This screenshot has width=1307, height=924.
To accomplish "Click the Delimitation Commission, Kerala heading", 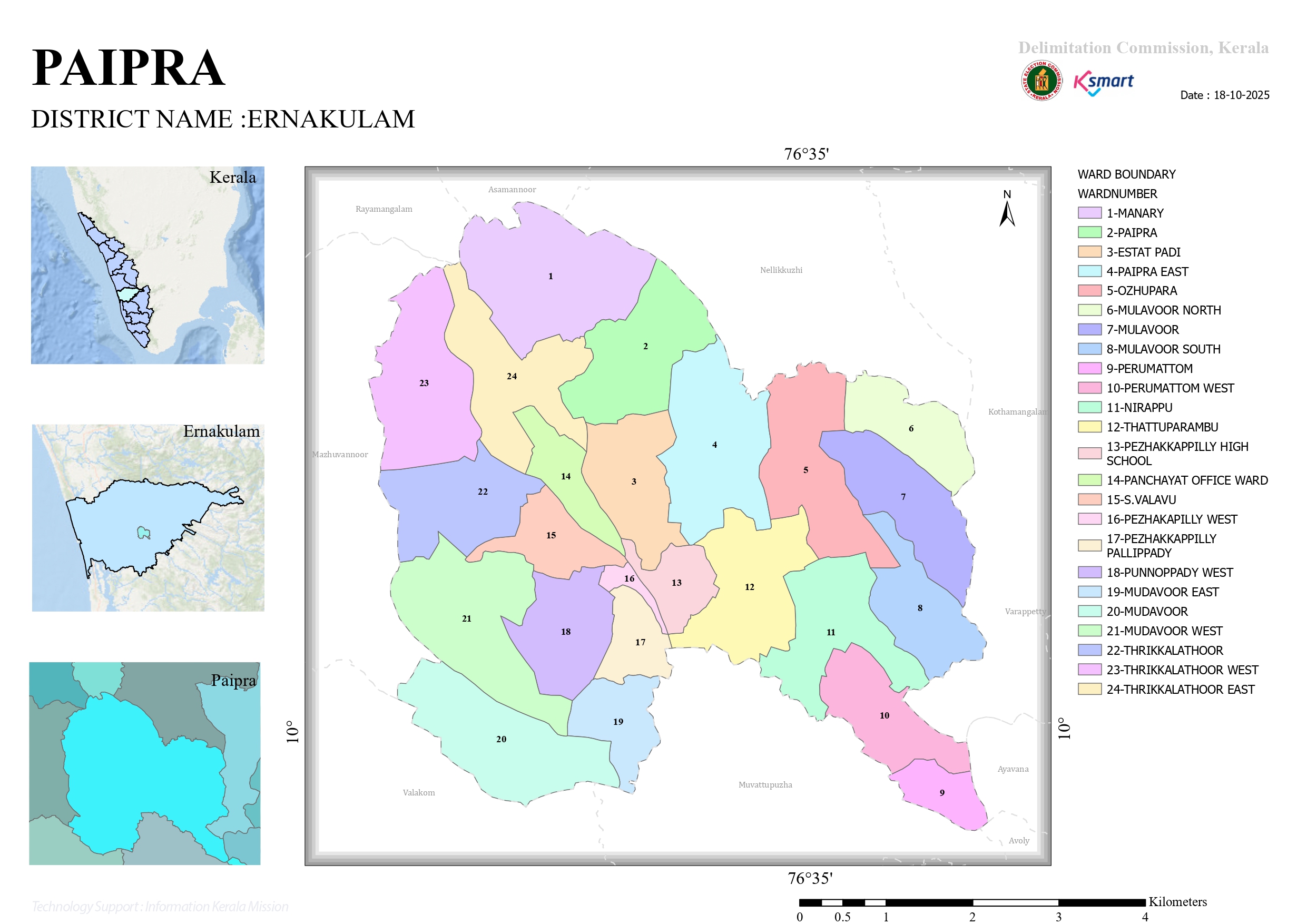I will coord(1143,47).
